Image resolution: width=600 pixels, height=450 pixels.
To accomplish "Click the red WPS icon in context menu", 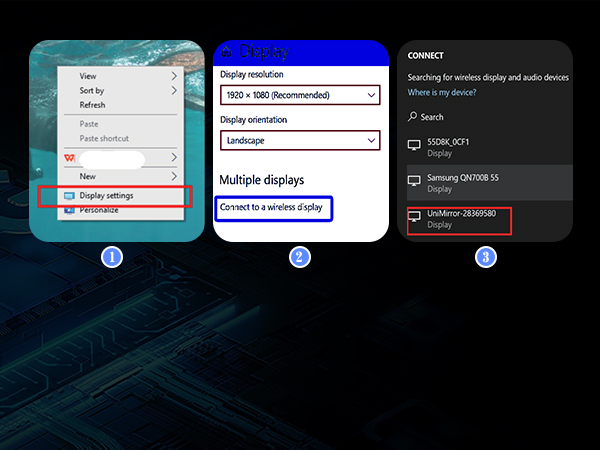I will pyautogui.click(x=69, y=158).
